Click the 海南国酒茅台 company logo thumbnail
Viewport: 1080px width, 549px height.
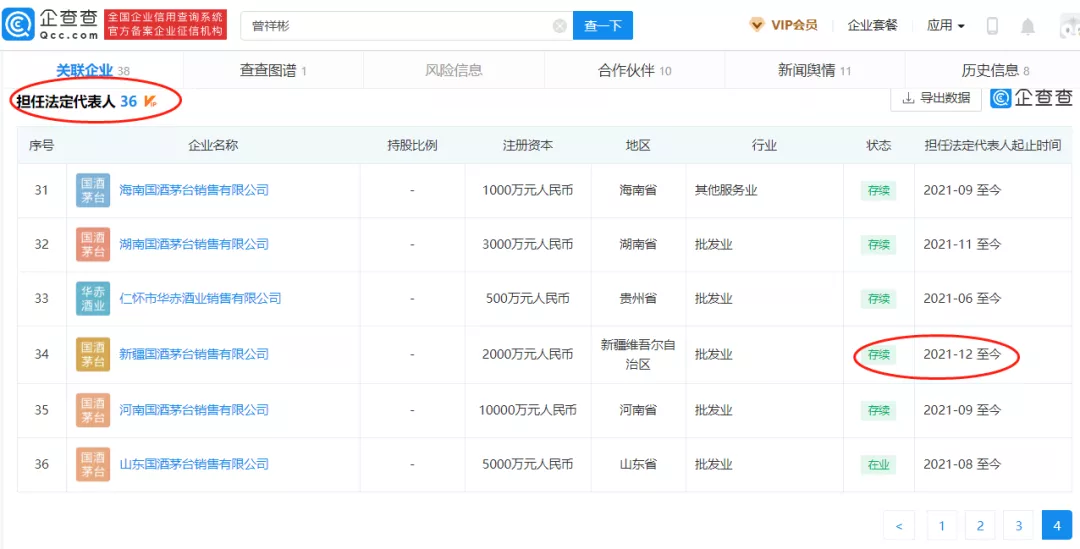click(x=93, y=190)
